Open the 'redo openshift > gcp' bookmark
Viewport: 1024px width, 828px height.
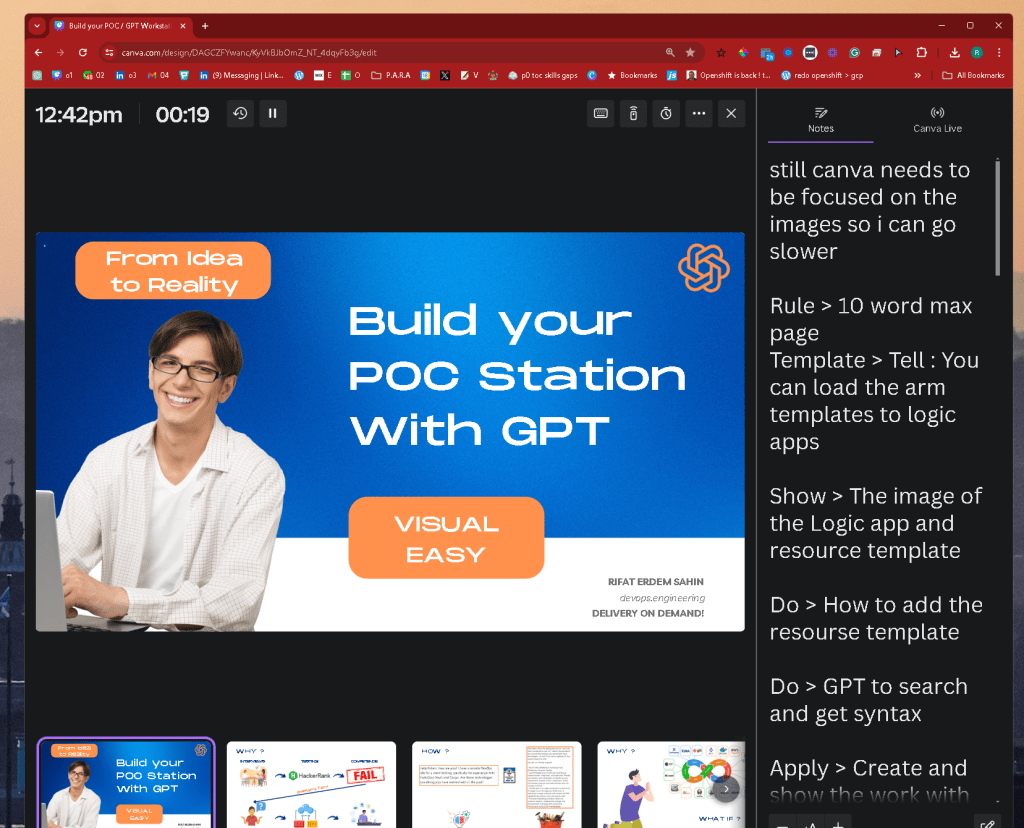(822, 75)
